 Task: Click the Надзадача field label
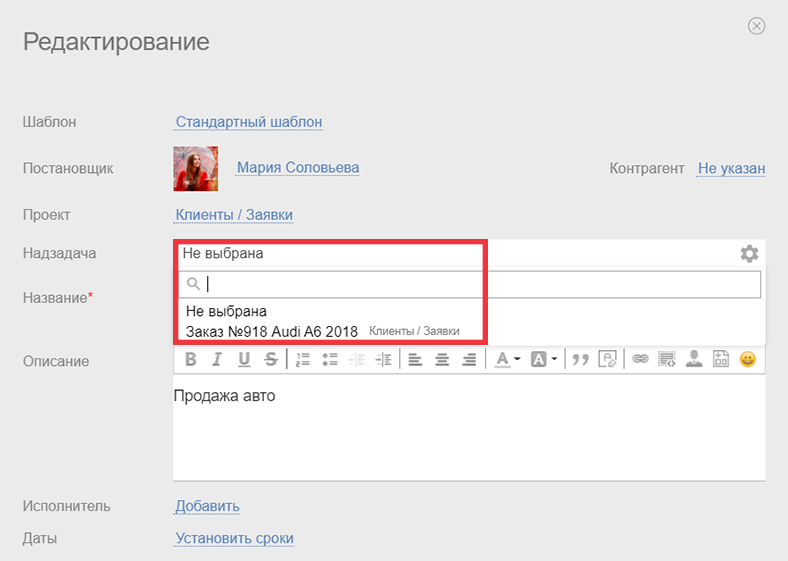pos(59,253)
